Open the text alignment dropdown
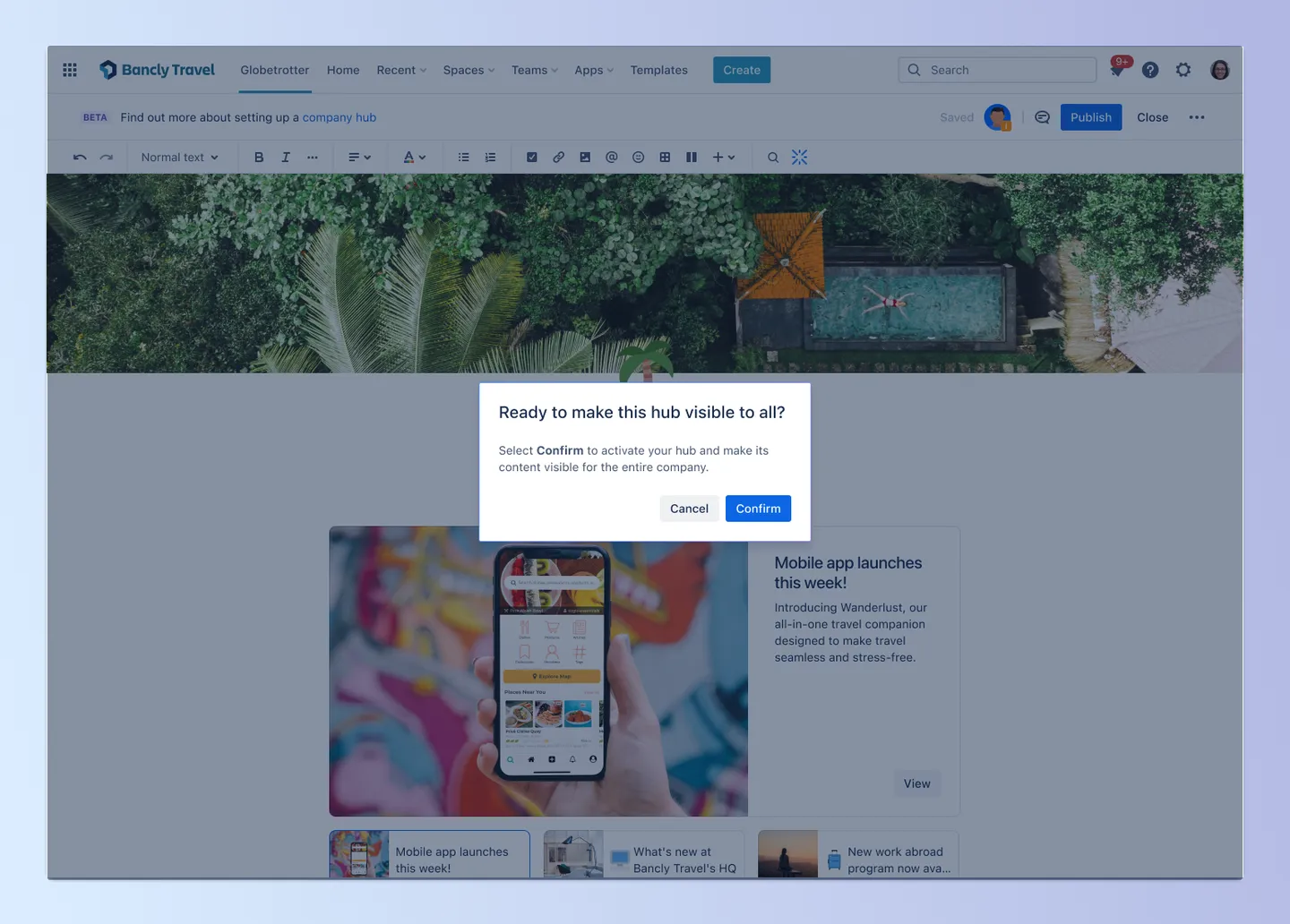Image resolution: width=1290 pixels, height=924 pixels. point(359,158)
